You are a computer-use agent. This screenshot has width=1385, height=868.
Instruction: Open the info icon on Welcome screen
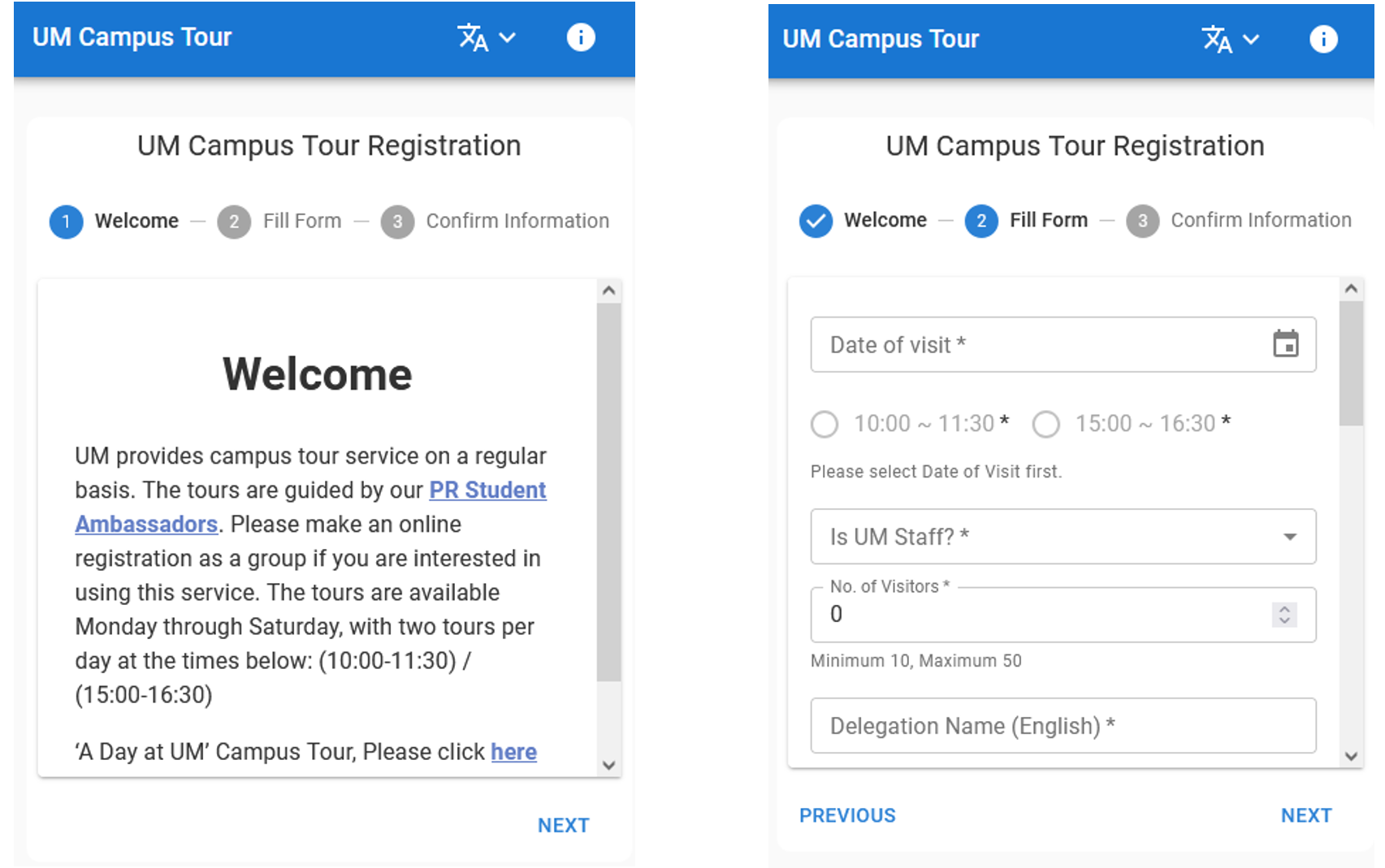coord(581,37)
